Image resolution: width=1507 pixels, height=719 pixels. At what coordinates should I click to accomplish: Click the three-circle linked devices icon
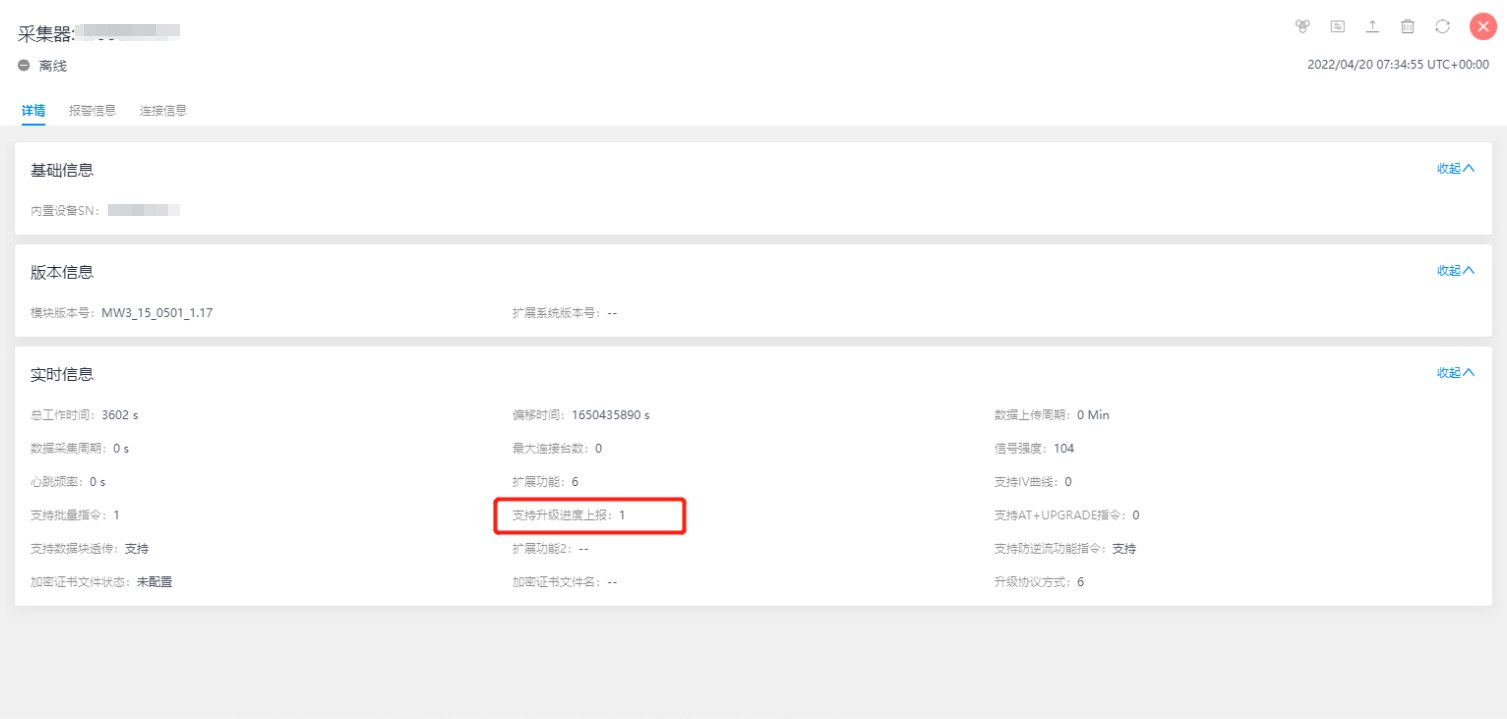point(1302,27)
